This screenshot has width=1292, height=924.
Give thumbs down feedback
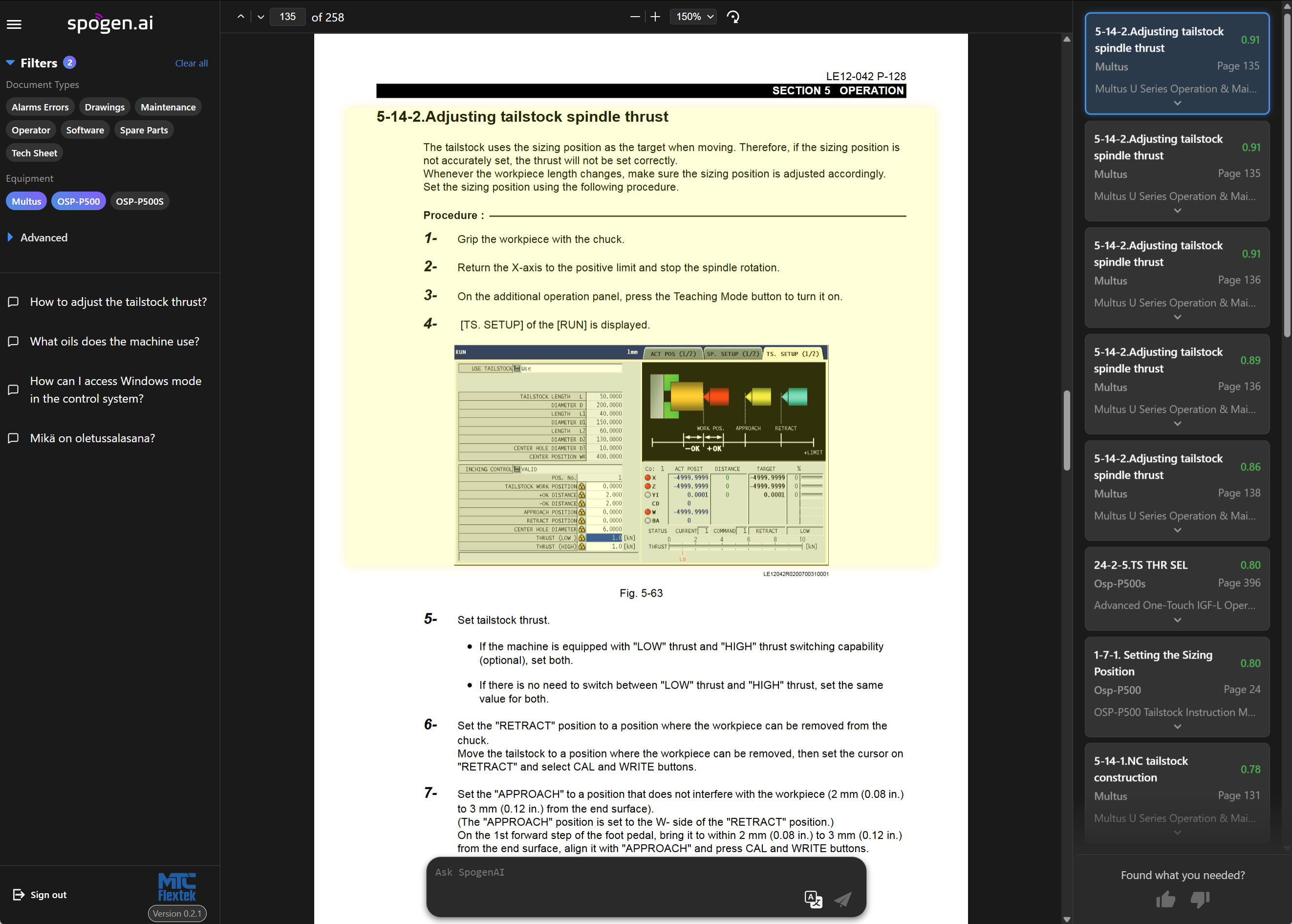point(1200,900)
